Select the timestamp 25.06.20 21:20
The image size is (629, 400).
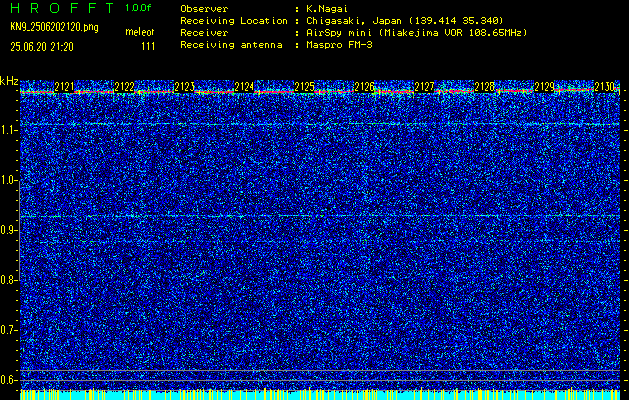42,47
